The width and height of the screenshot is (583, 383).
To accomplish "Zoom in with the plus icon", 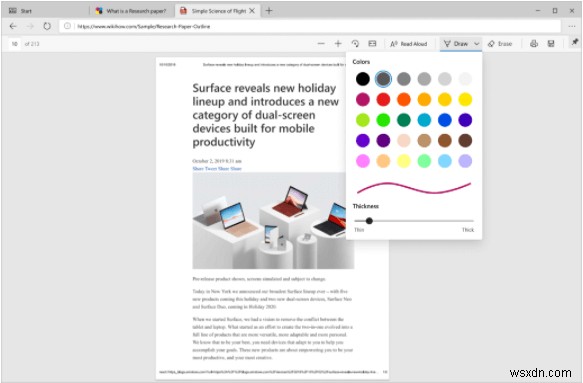I will point(338,44).
